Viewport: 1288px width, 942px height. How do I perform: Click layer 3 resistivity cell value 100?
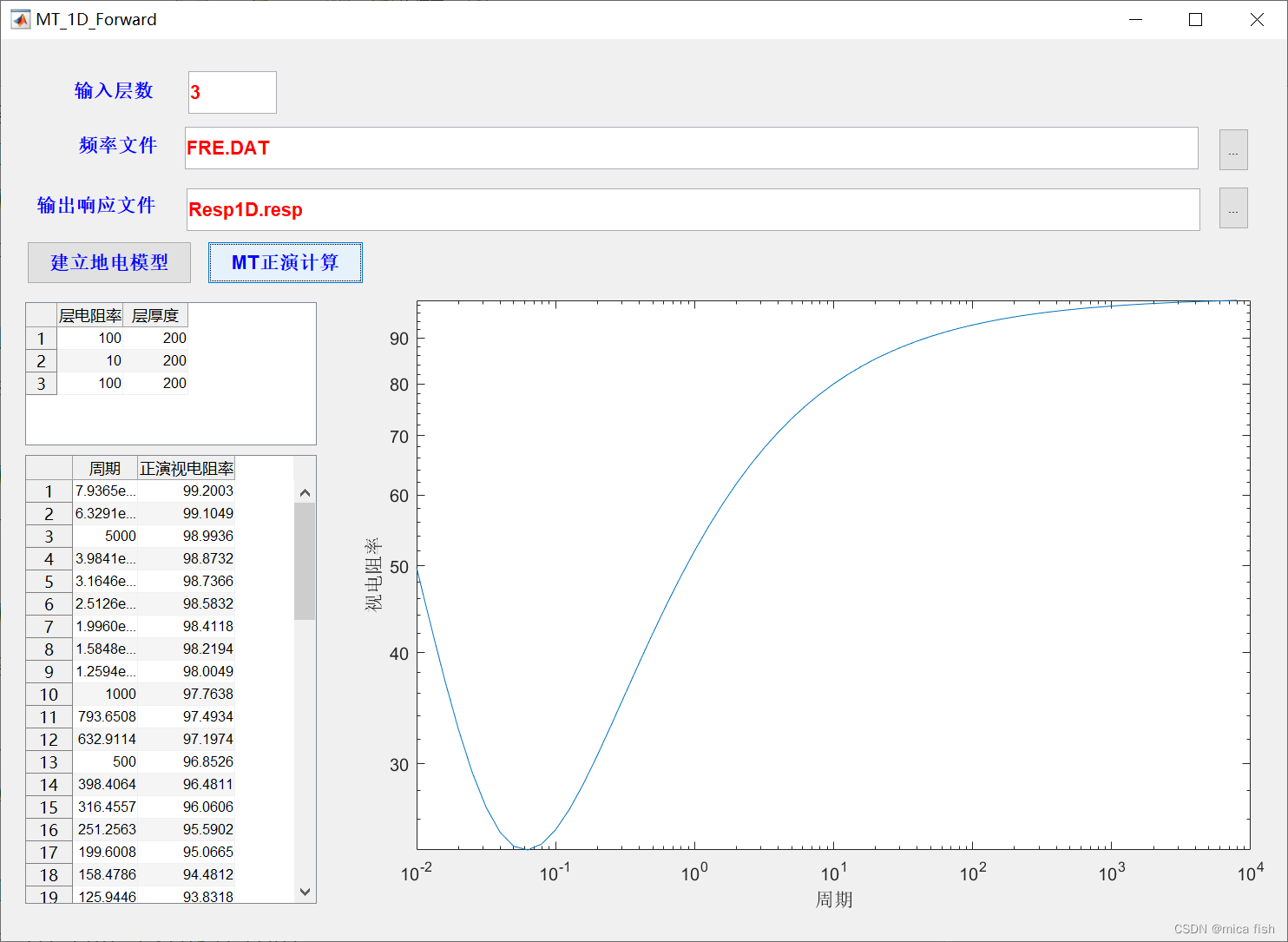[90, 383]
